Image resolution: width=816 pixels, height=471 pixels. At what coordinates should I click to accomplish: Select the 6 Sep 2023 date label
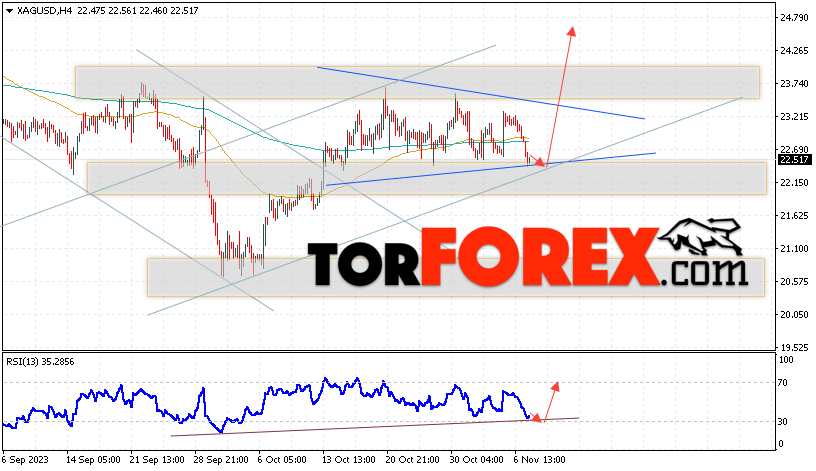[x=25, y=460]
